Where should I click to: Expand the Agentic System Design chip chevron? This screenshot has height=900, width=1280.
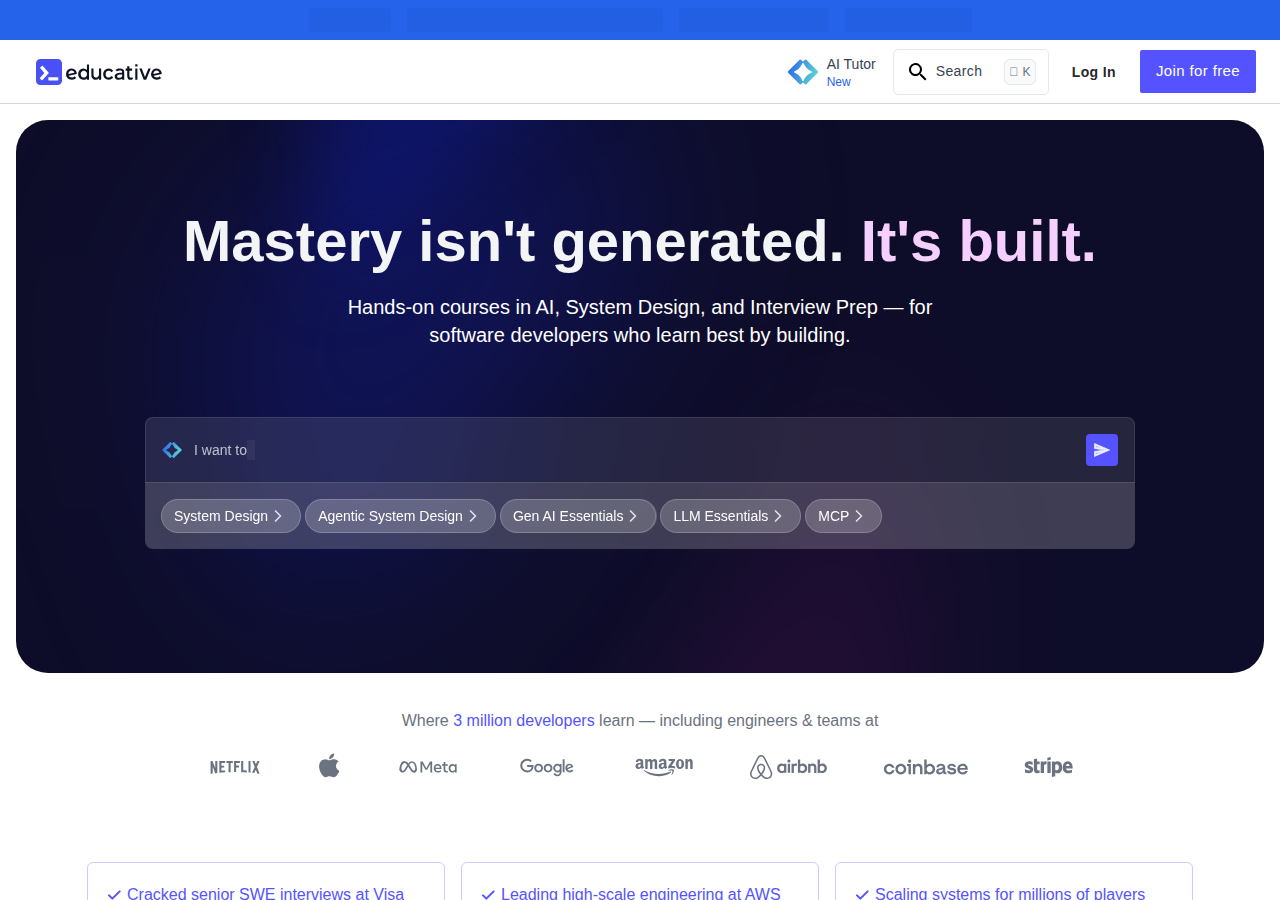[x=473, y=516]
